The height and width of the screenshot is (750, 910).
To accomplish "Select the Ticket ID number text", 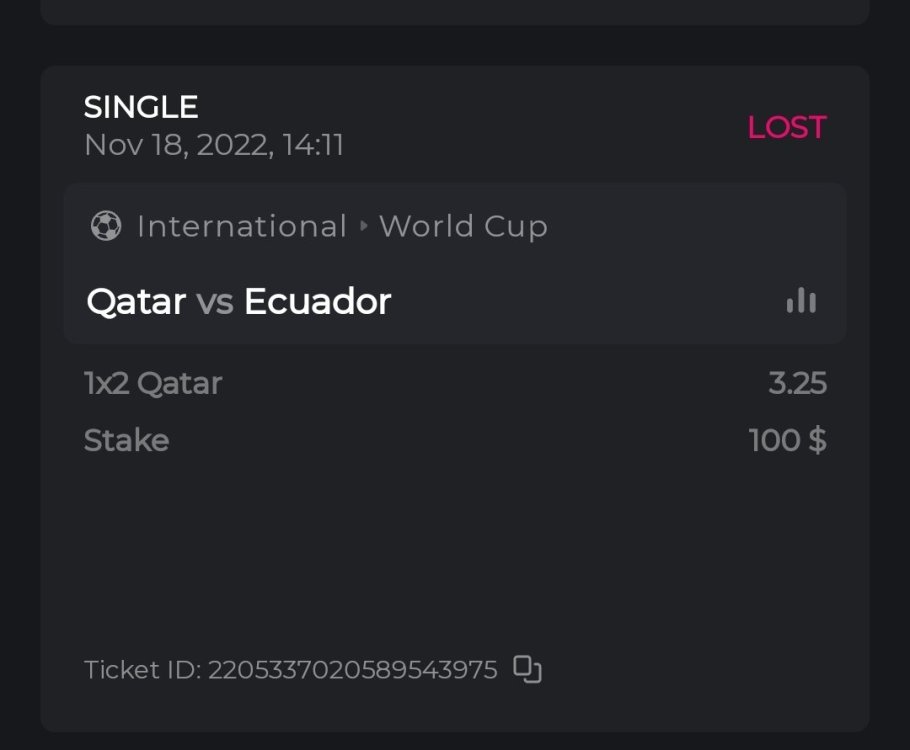I will (352, 670).
